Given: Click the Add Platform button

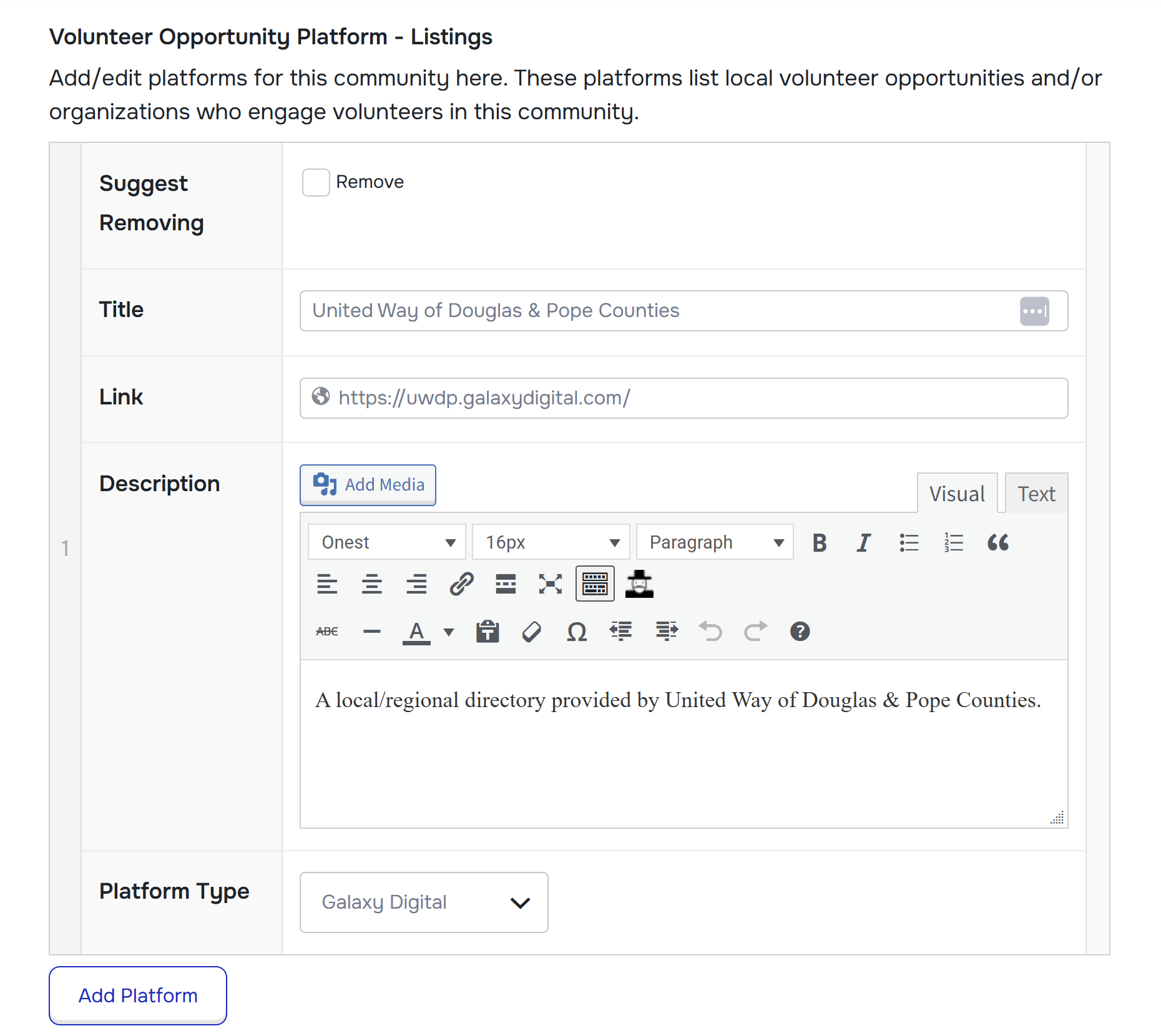Looking at the screenshot, I should tap(138, 996).
